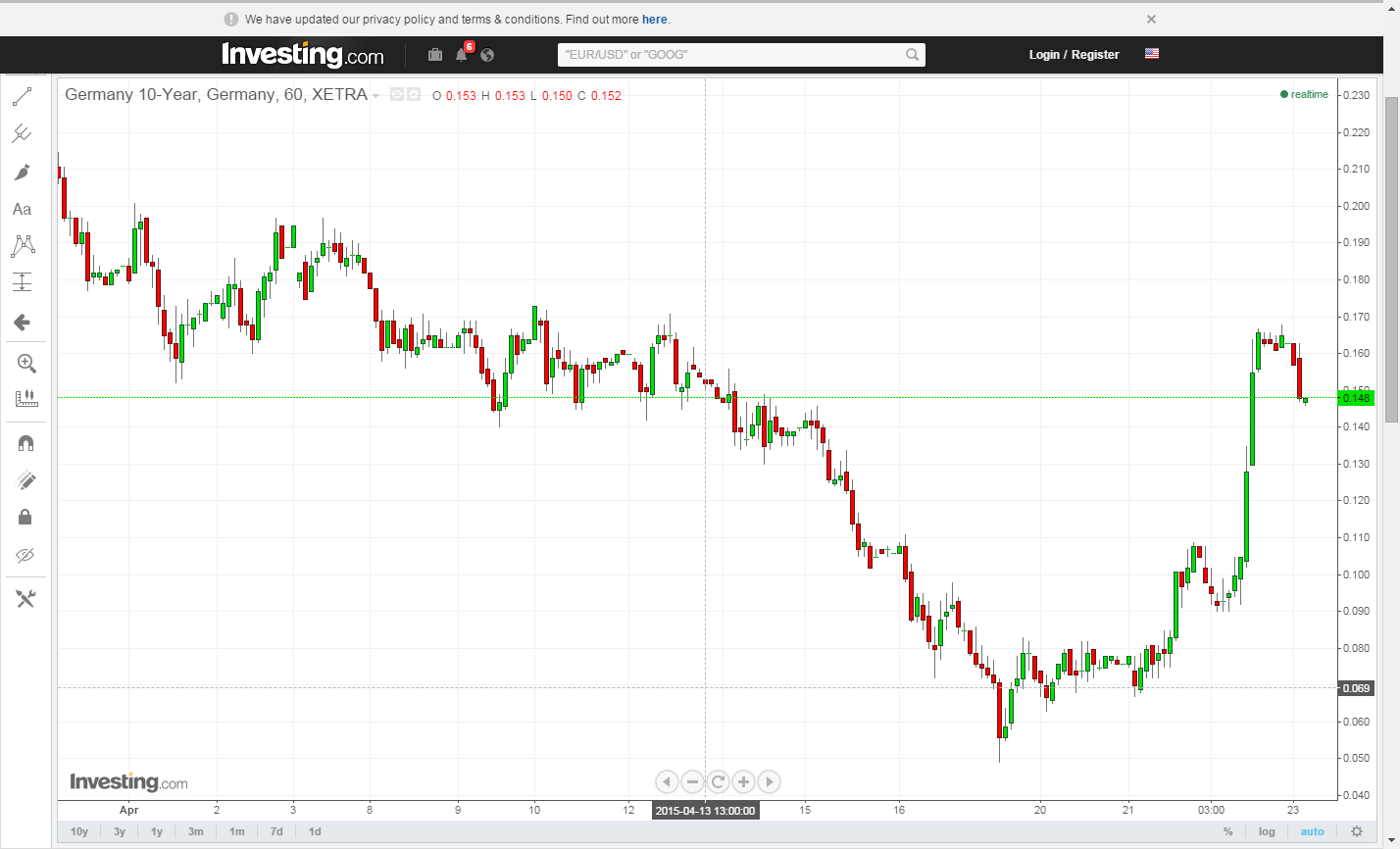Toggle lock all drawing tools
Image resolution: width=1400 pixels, height=849 pixels.
pos(26,517)
